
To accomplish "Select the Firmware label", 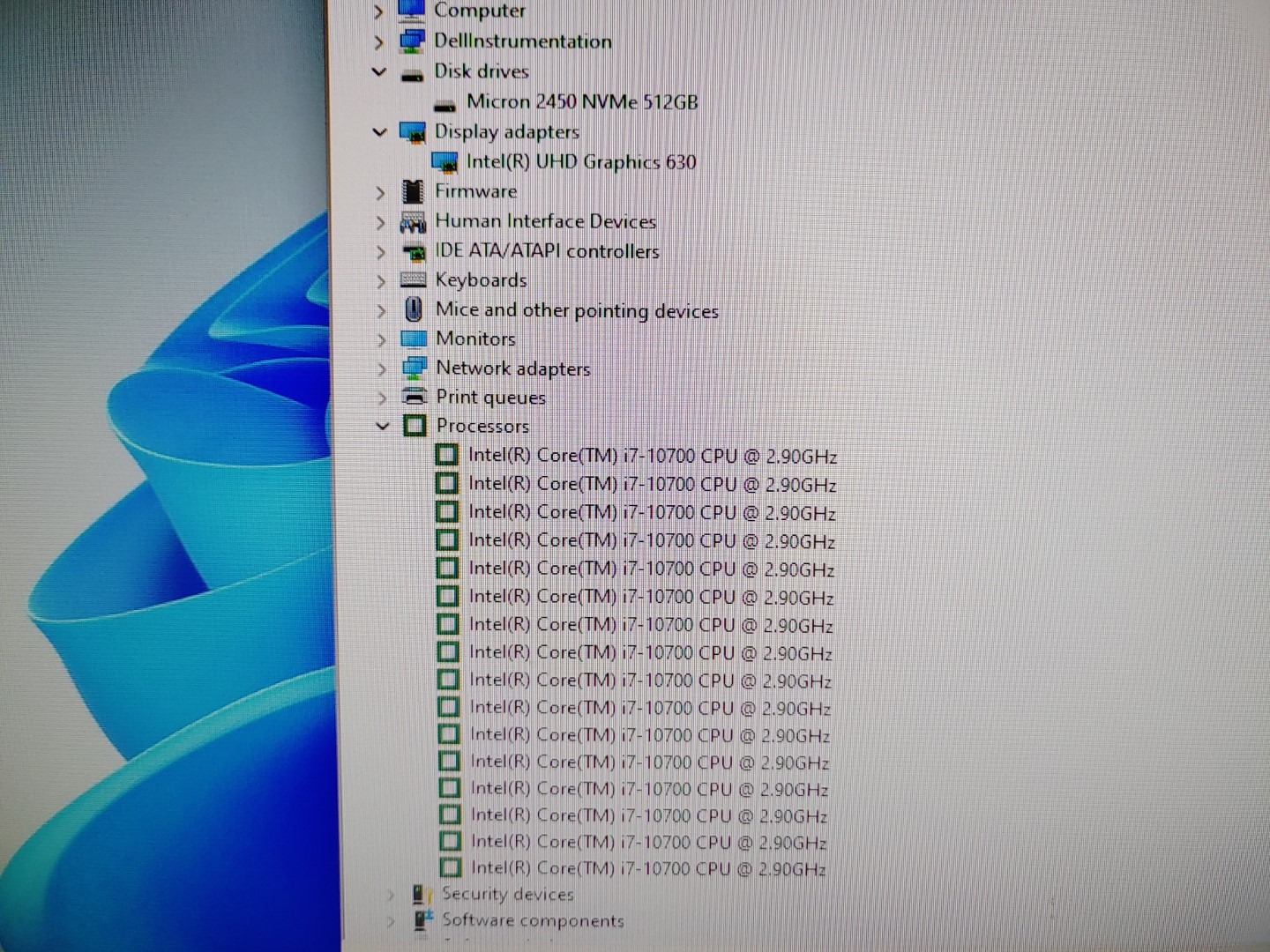I will [476, 191].
